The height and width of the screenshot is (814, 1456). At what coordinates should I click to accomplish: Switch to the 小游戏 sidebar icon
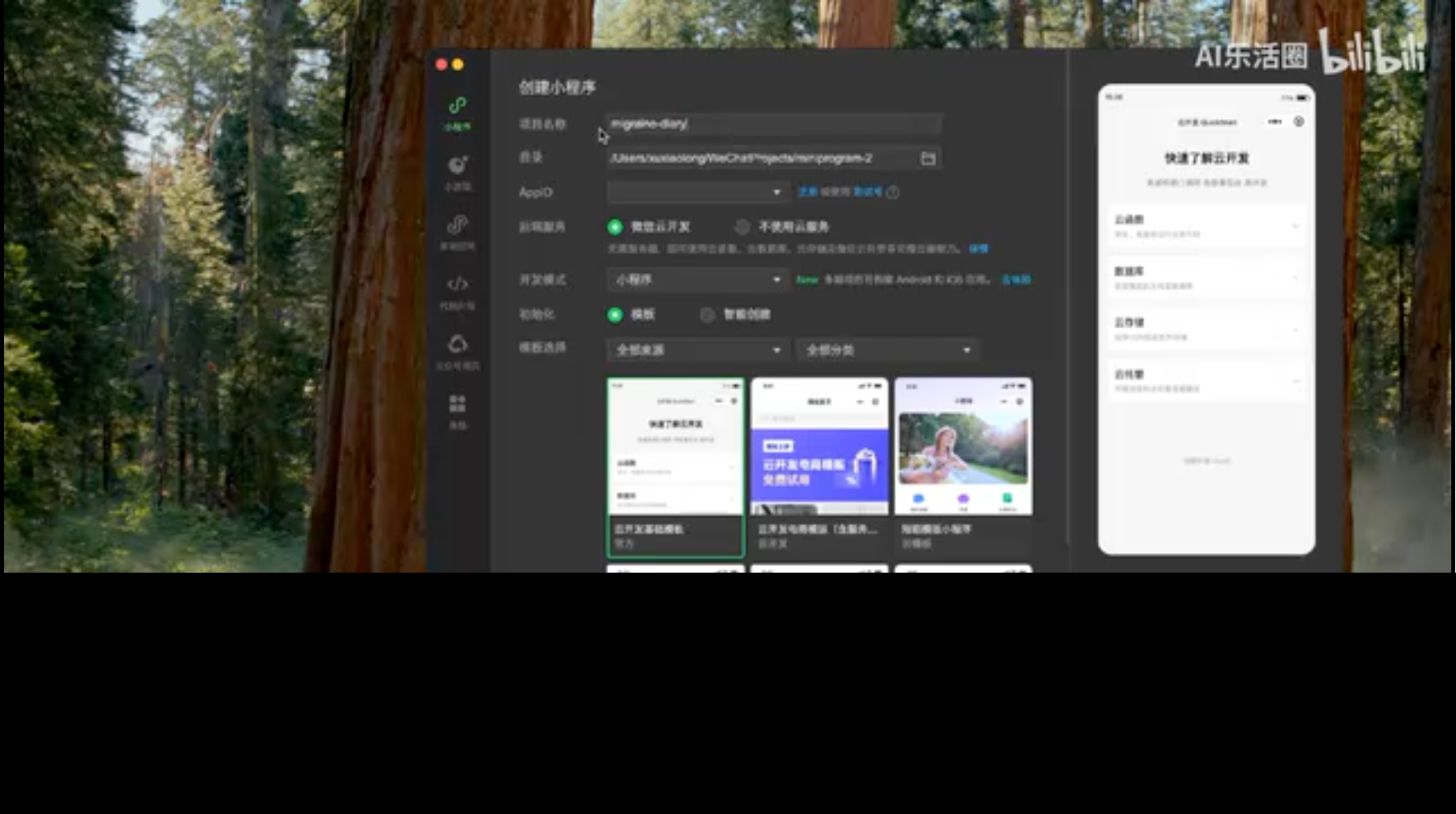(x=457, y=163)
